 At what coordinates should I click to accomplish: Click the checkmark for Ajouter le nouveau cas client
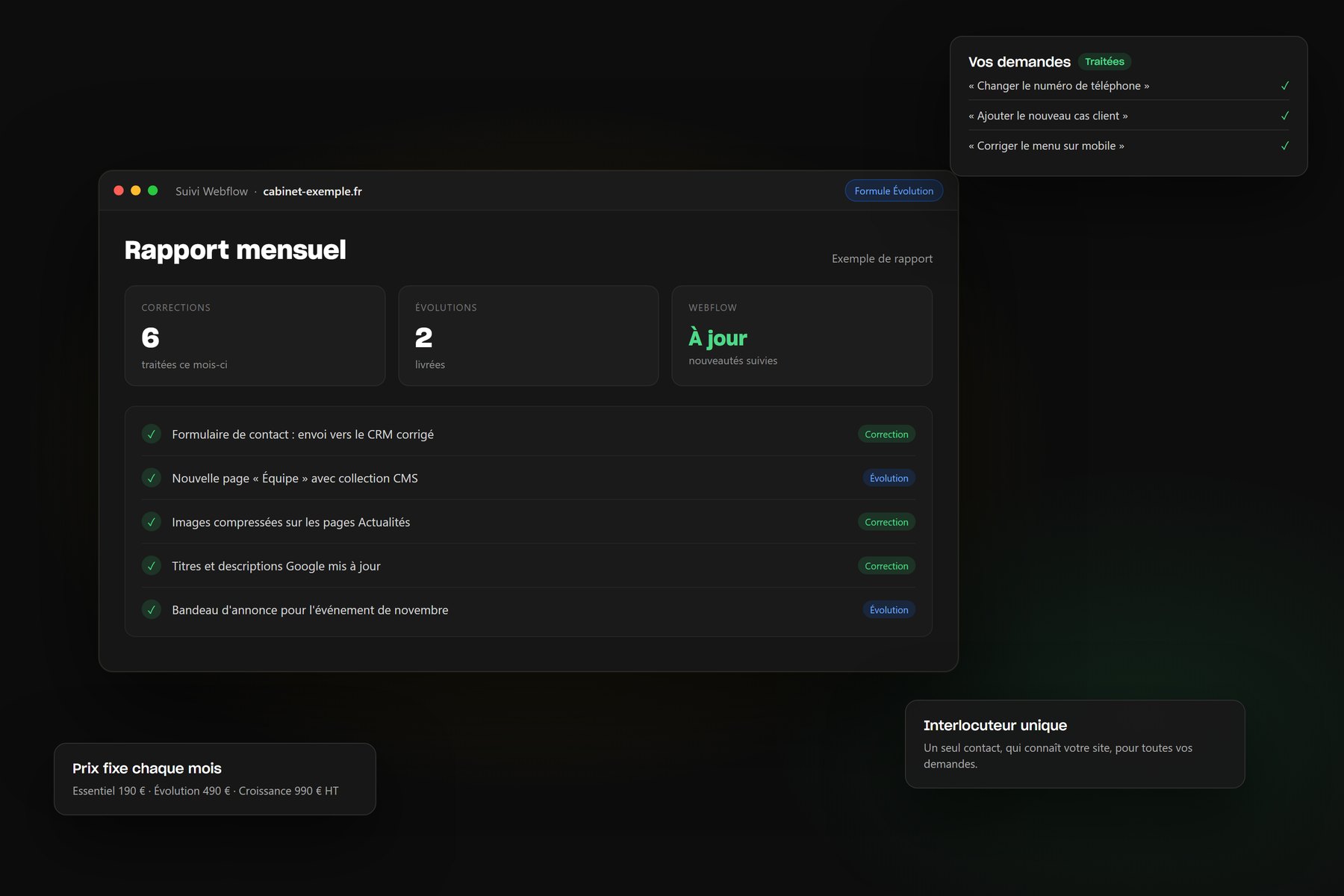point(1284,116)
